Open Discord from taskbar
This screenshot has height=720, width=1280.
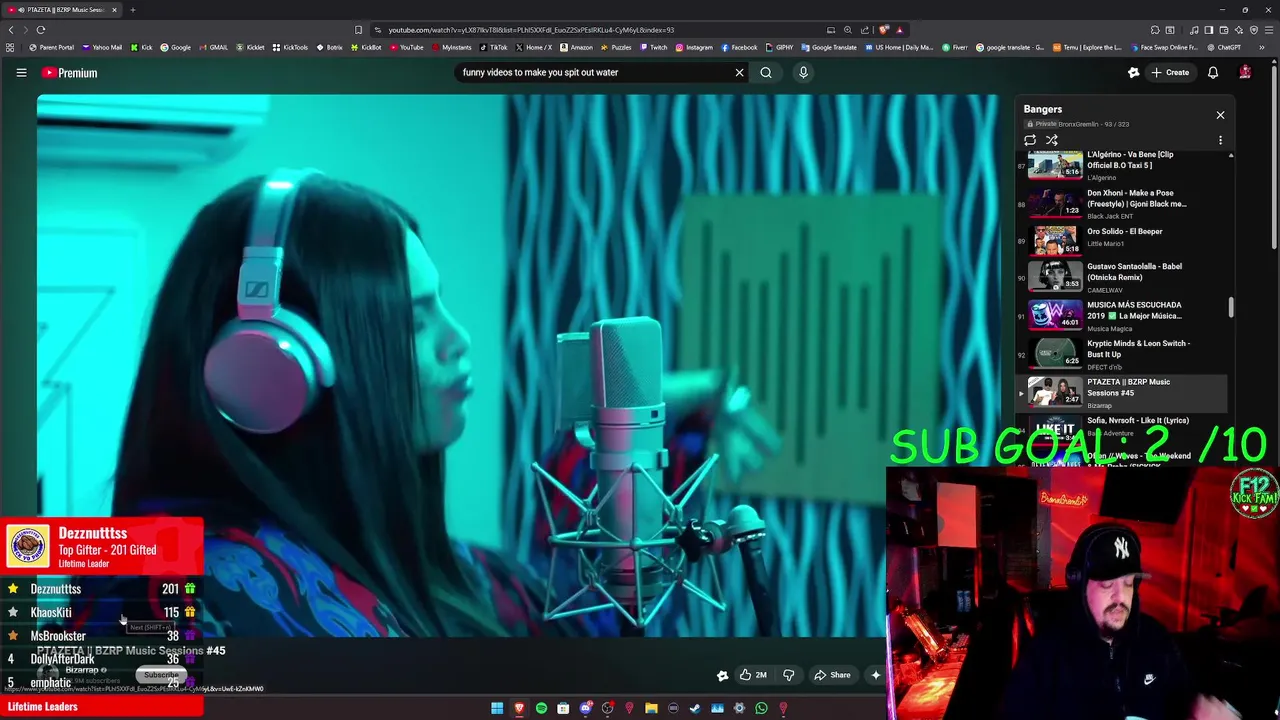coord(586,708)
